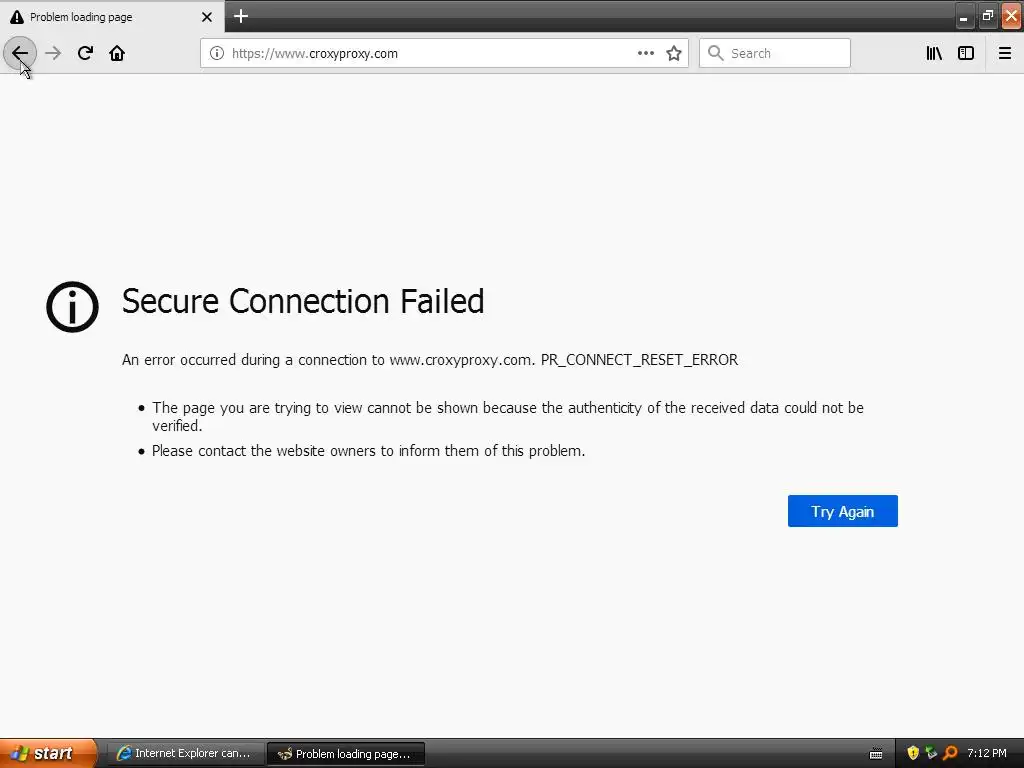Go to the Firefox home page
The height and width of the screenshot is (768, 1024).
point(117,53)
